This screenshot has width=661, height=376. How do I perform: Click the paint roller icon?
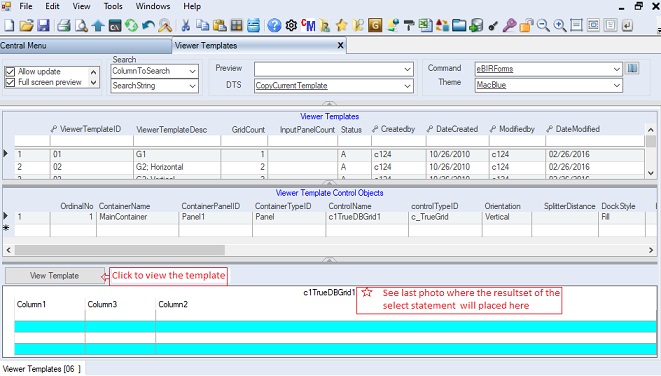click(408, 26)
